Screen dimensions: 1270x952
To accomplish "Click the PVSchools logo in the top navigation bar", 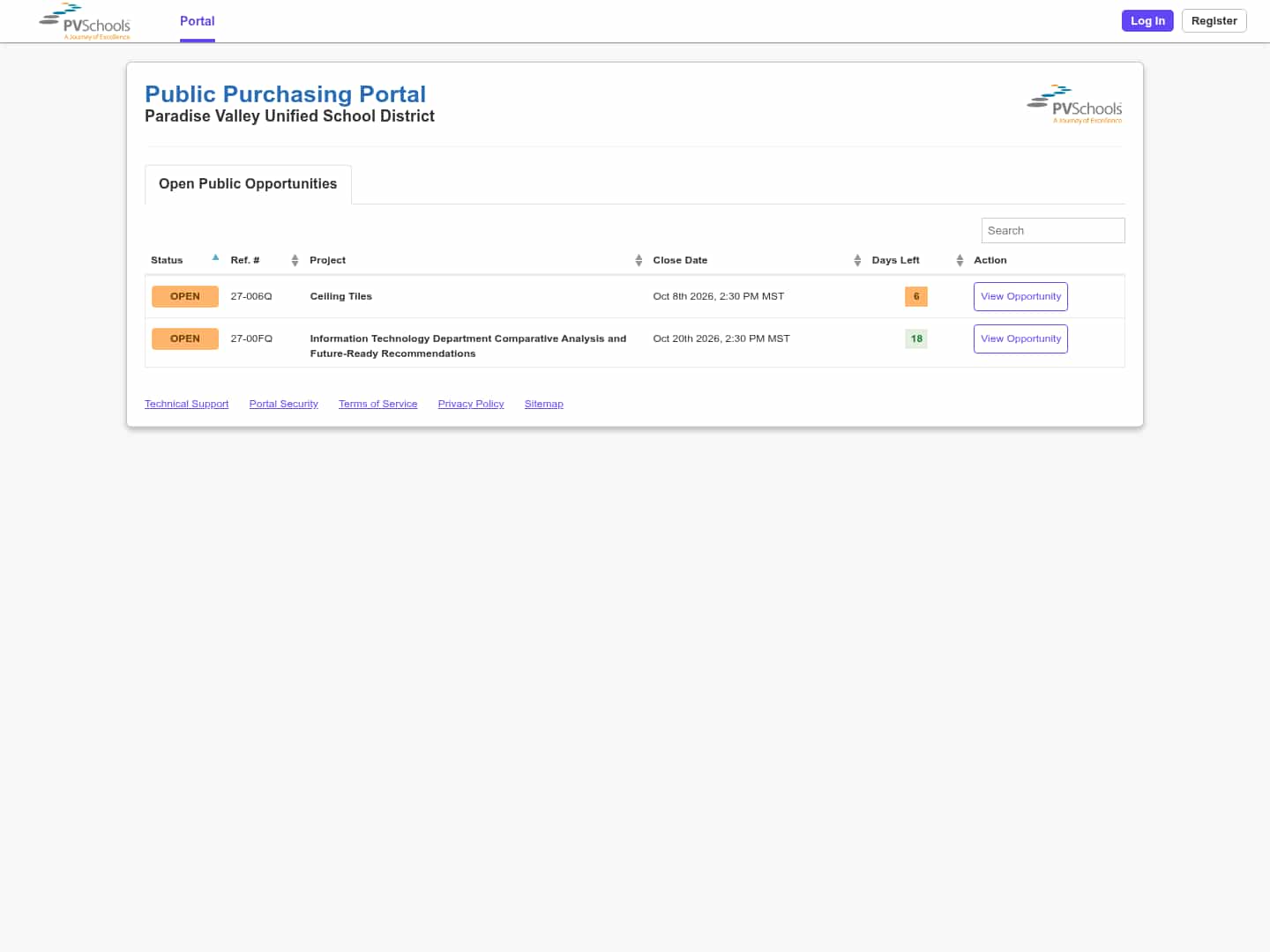I will pos(85,21).
